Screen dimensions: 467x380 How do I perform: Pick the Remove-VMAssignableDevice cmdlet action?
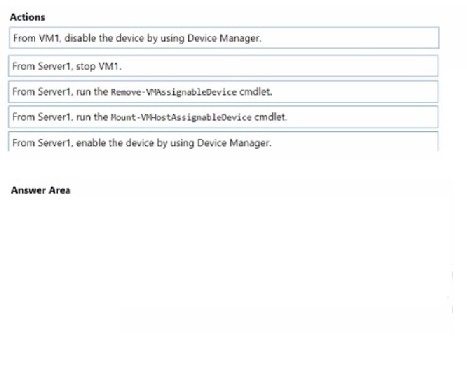(x=223, y=92)
